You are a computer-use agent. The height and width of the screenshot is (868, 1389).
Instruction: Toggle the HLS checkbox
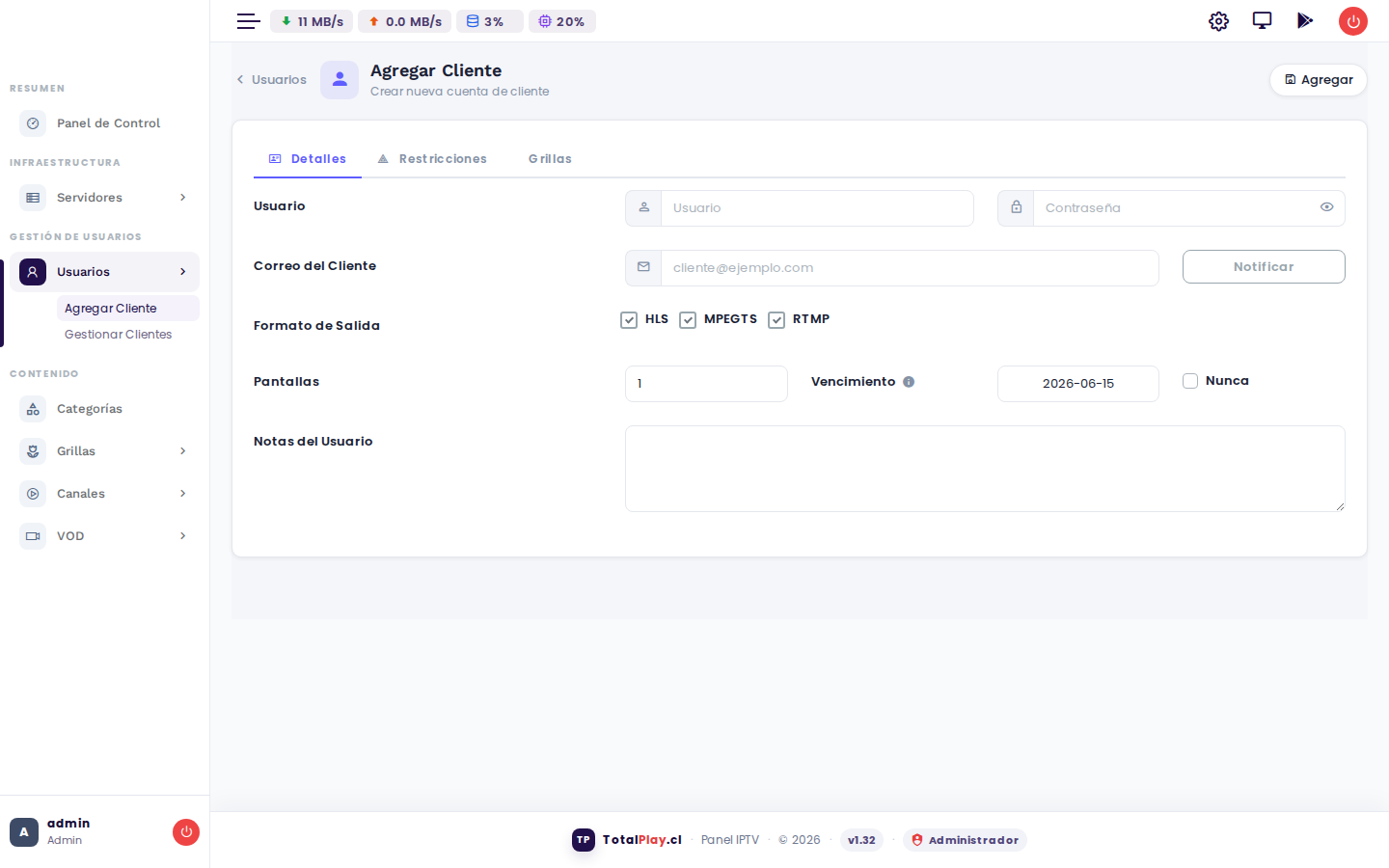click(629, 320)
